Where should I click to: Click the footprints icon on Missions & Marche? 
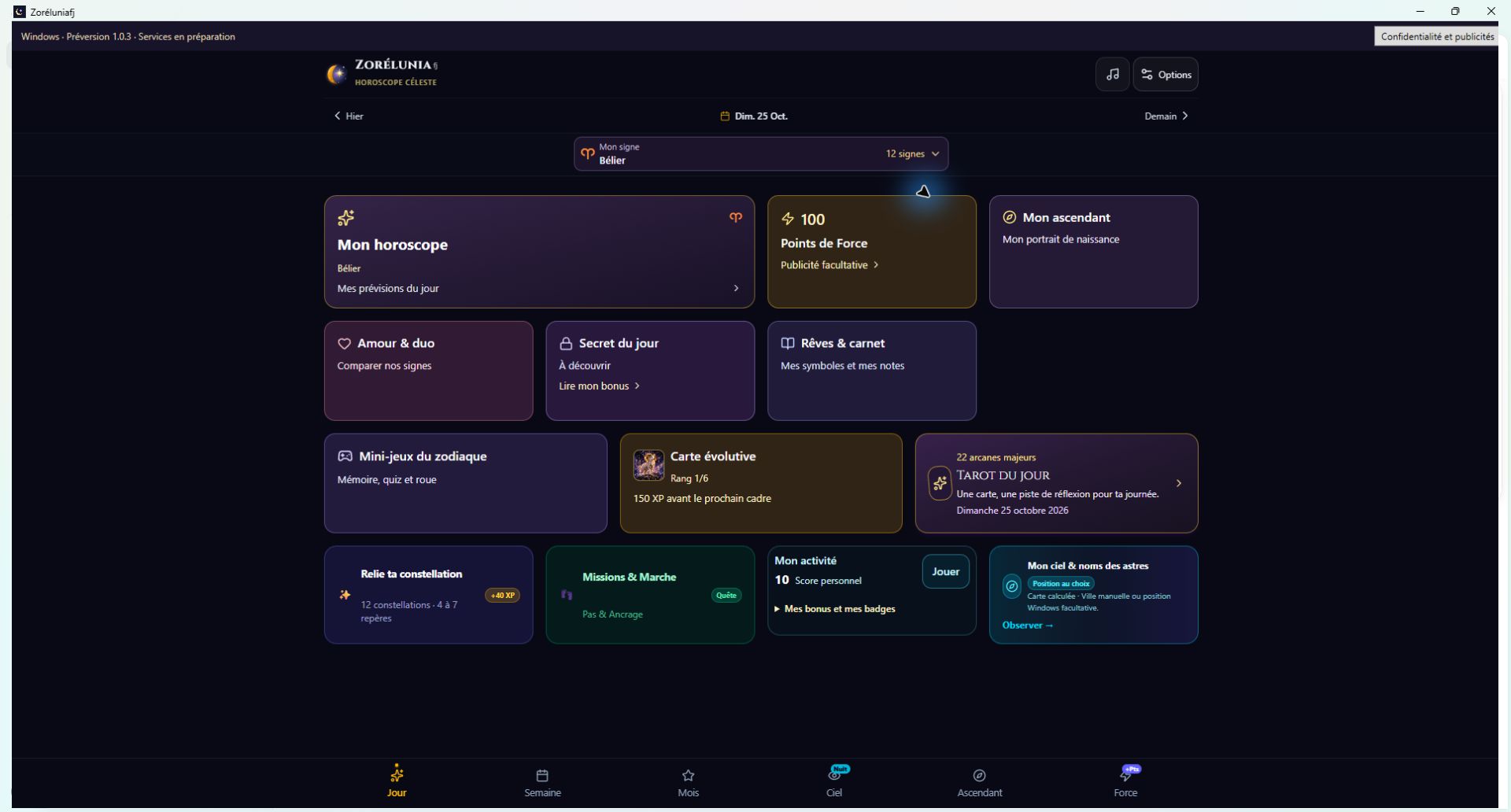pos(567,596)
